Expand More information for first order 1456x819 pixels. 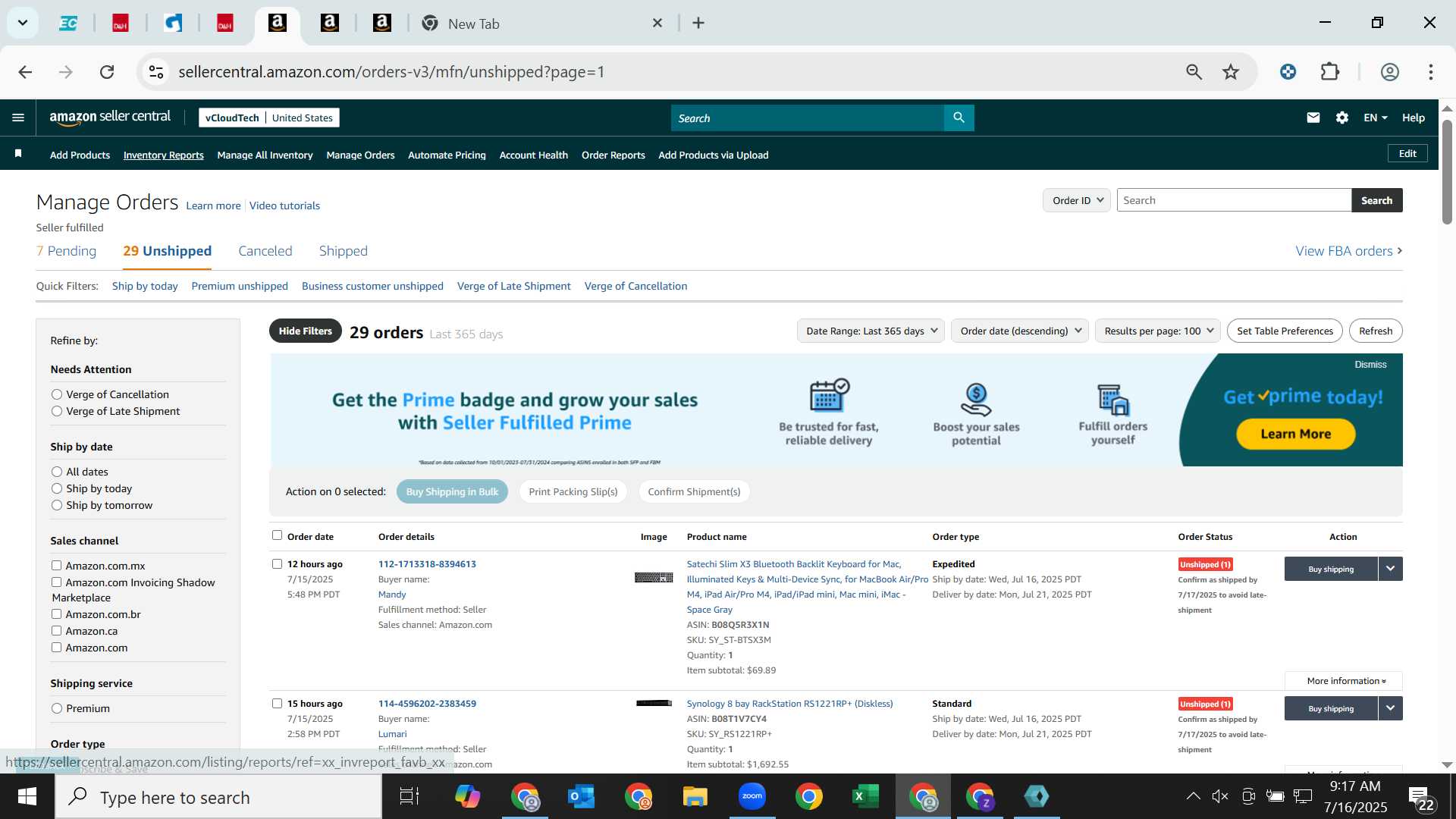[1345, 681]
